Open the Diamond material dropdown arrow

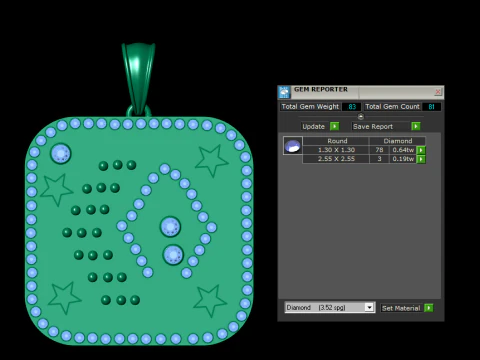(369, 307)
